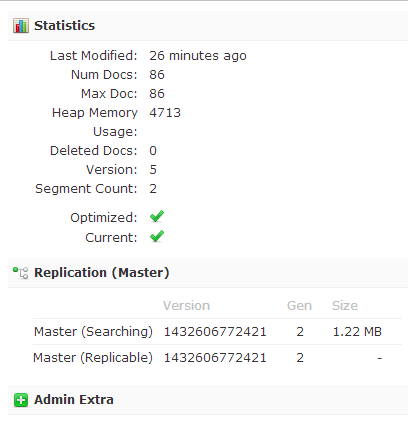The image size is (408, 426).
Task: Click the Statistics bar chart icon
Action: tap(21, 26)
